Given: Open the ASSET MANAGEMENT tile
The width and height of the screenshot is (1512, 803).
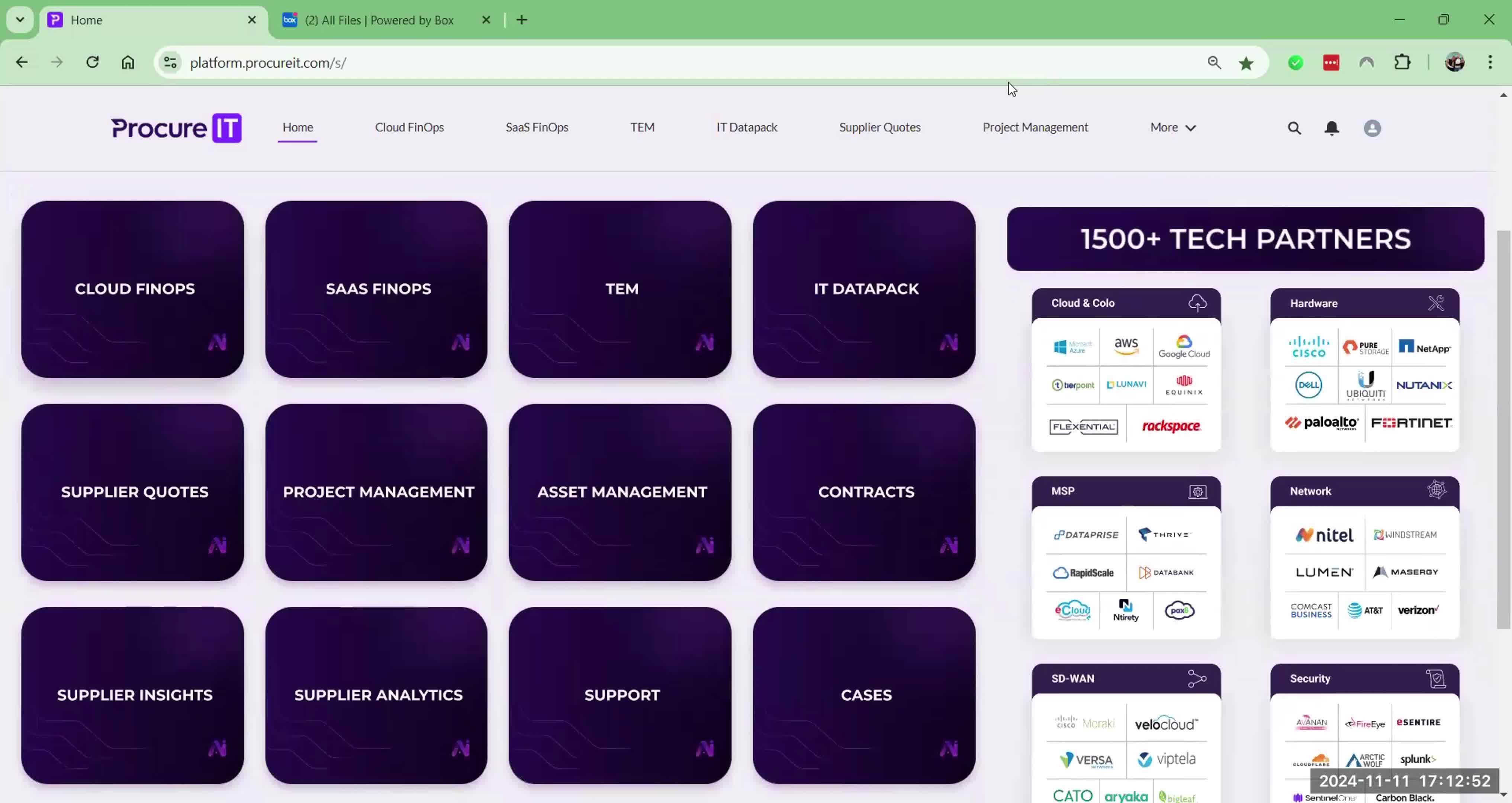Looking at the screenshot, I should click(620, 492).
